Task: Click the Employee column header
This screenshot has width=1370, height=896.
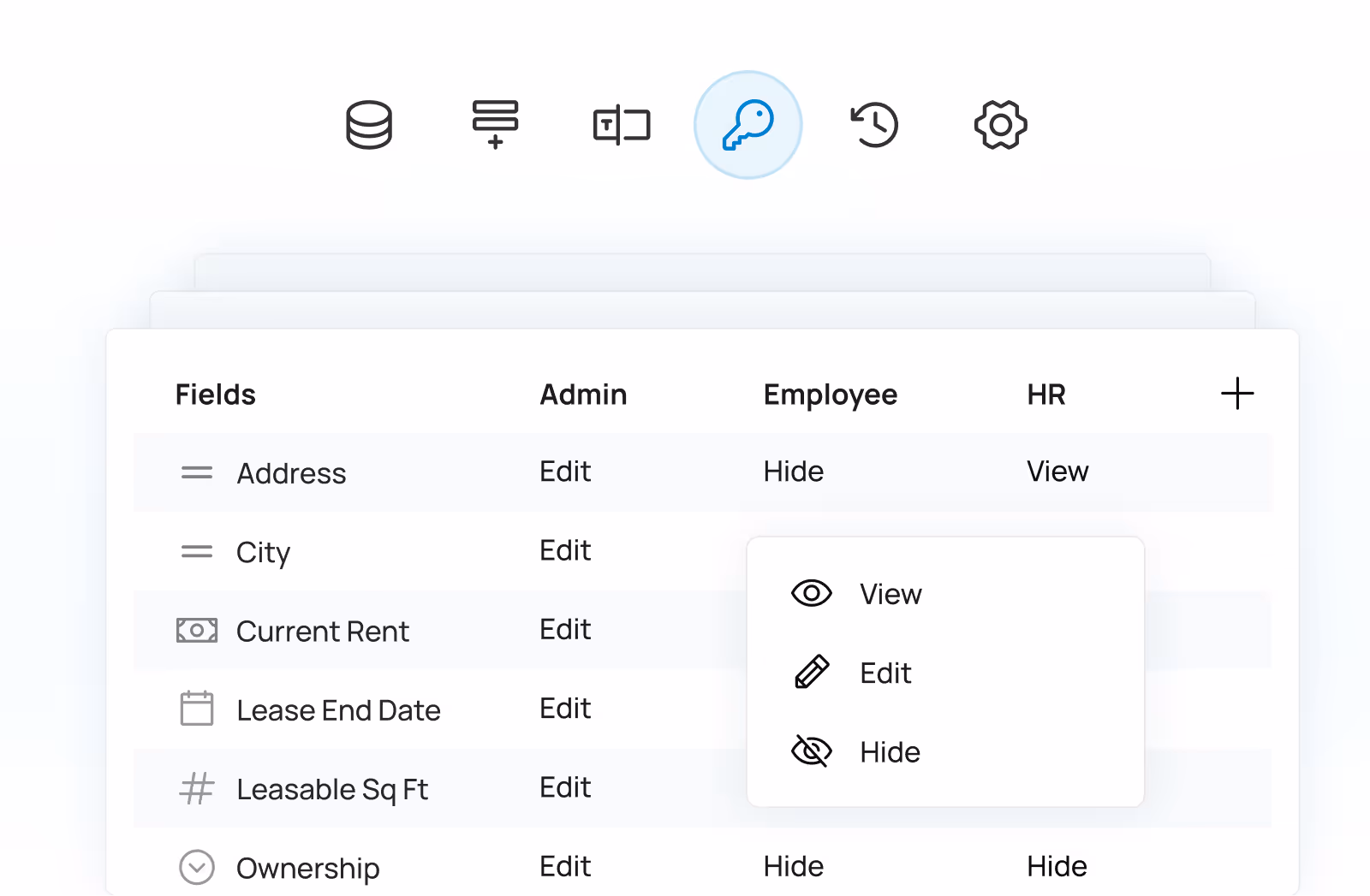Action: tap(831, 395)
